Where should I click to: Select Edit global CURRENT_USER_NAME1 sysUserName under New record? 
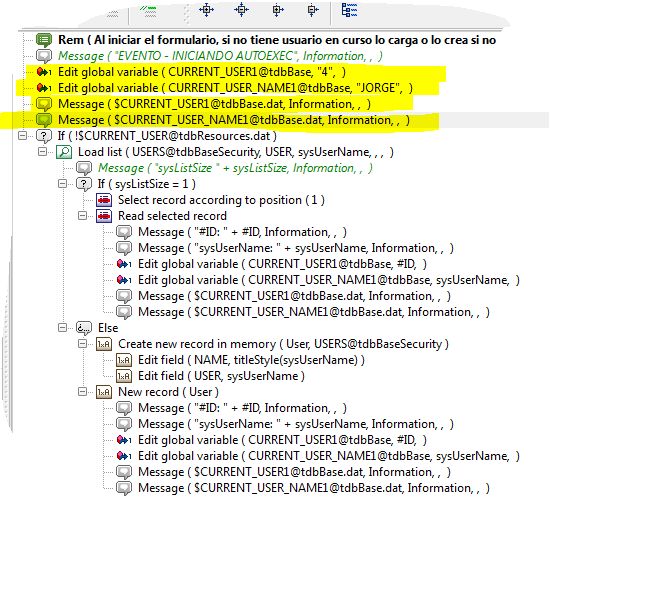329,456
